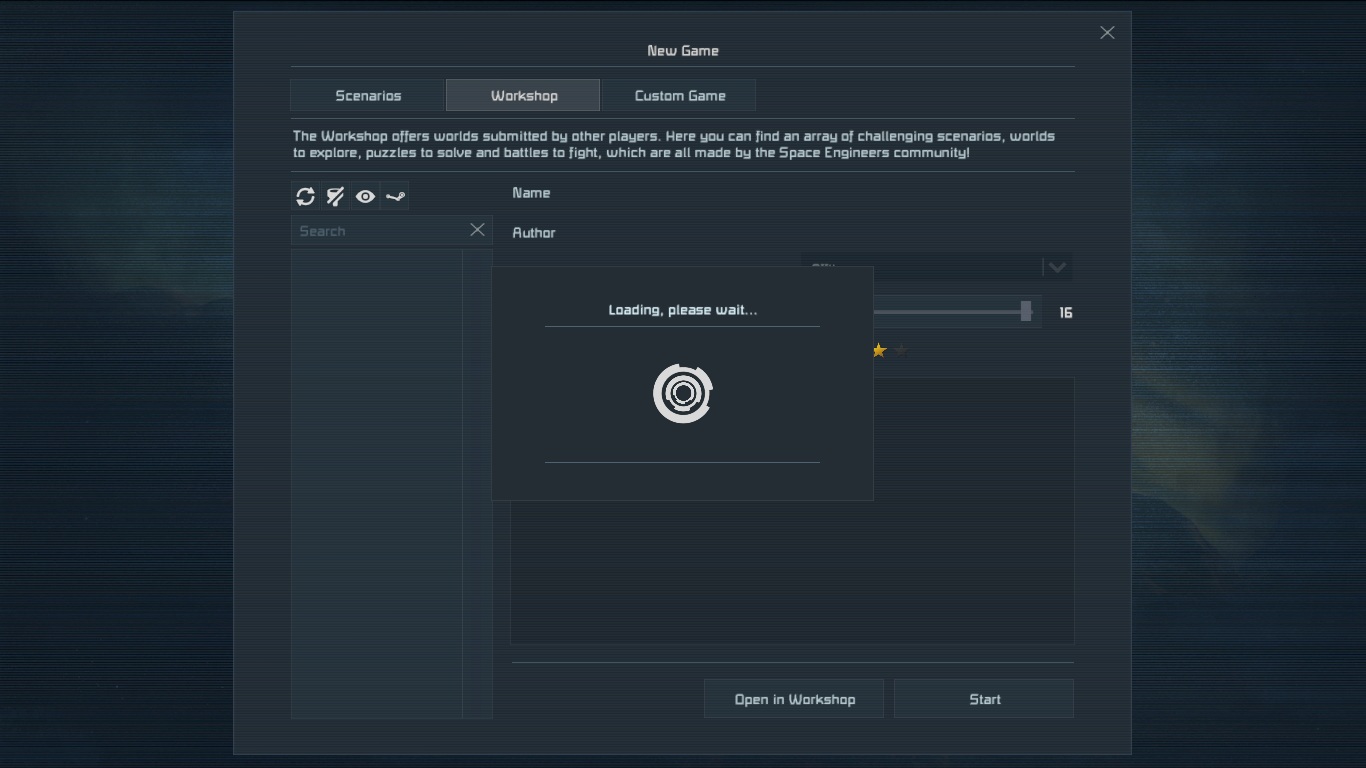1366x768 pixels.
Task: Switch to the Scenarios tab
Action: click(368, 96)
